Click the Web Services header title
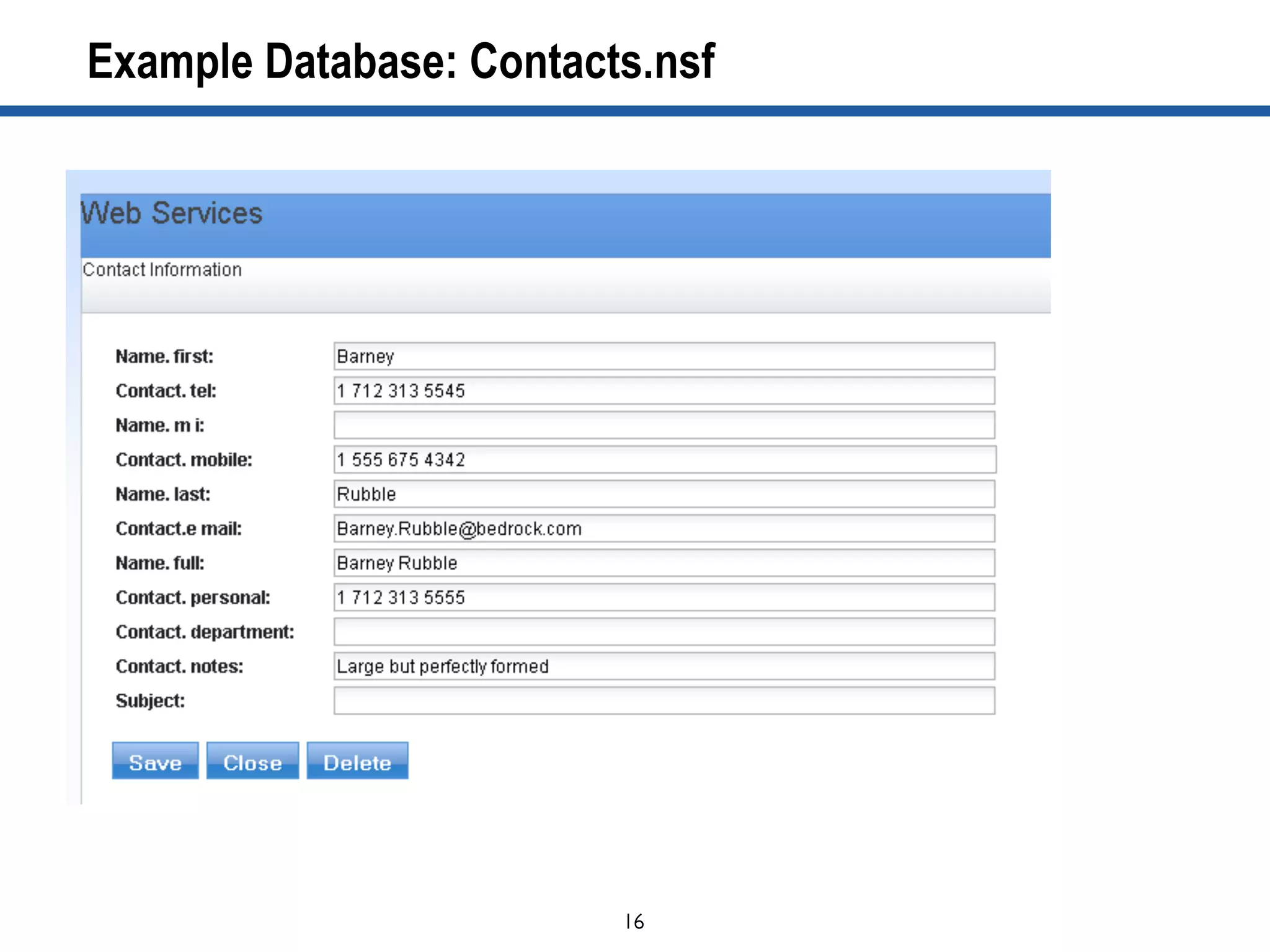1270x952 pixels. click(172, 213)
